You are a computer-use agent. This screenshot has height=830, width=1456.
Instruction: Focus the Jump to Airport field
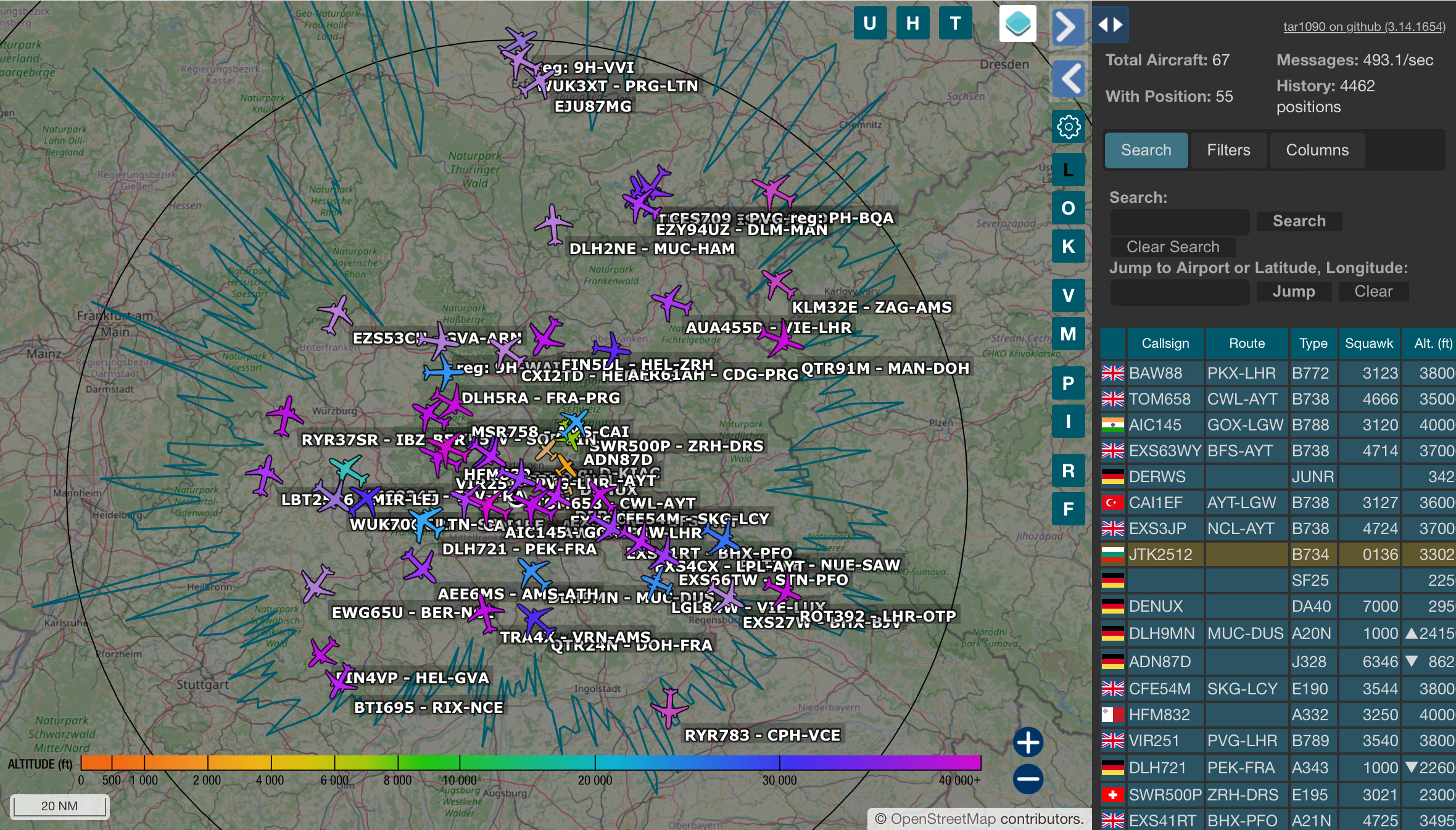(x=1180, y=292)
